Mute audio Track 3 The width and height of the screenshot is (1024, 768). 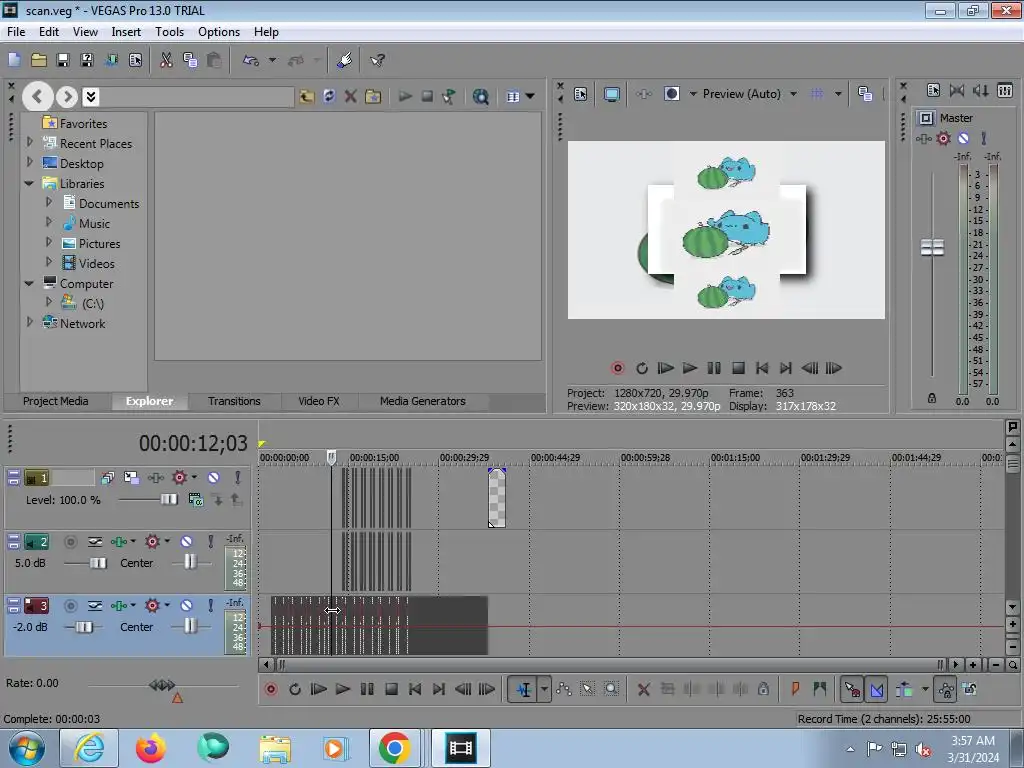tap(186, 605)
